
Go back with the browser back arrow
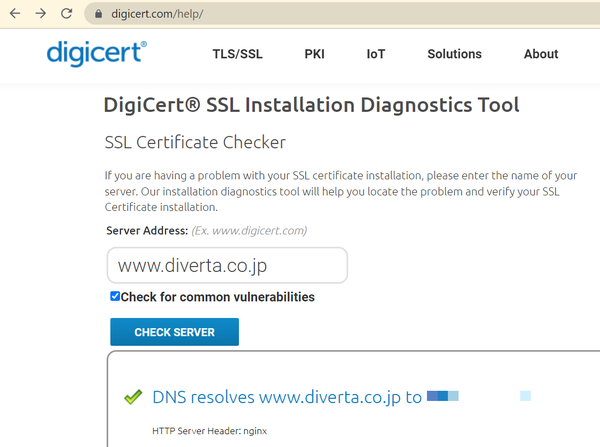click(x=15, y=14)
